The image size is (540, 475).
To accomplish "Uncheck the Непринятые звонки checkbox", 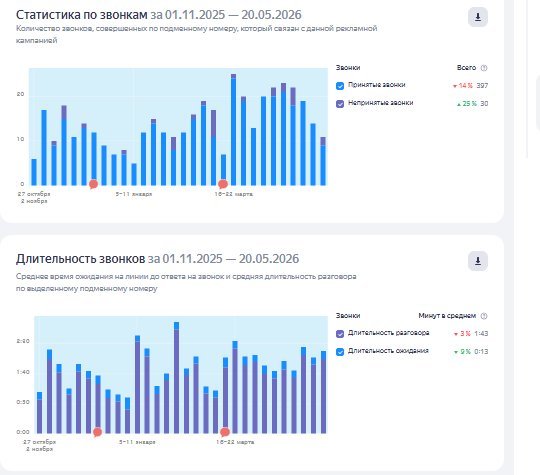I will tap(340, 104).
